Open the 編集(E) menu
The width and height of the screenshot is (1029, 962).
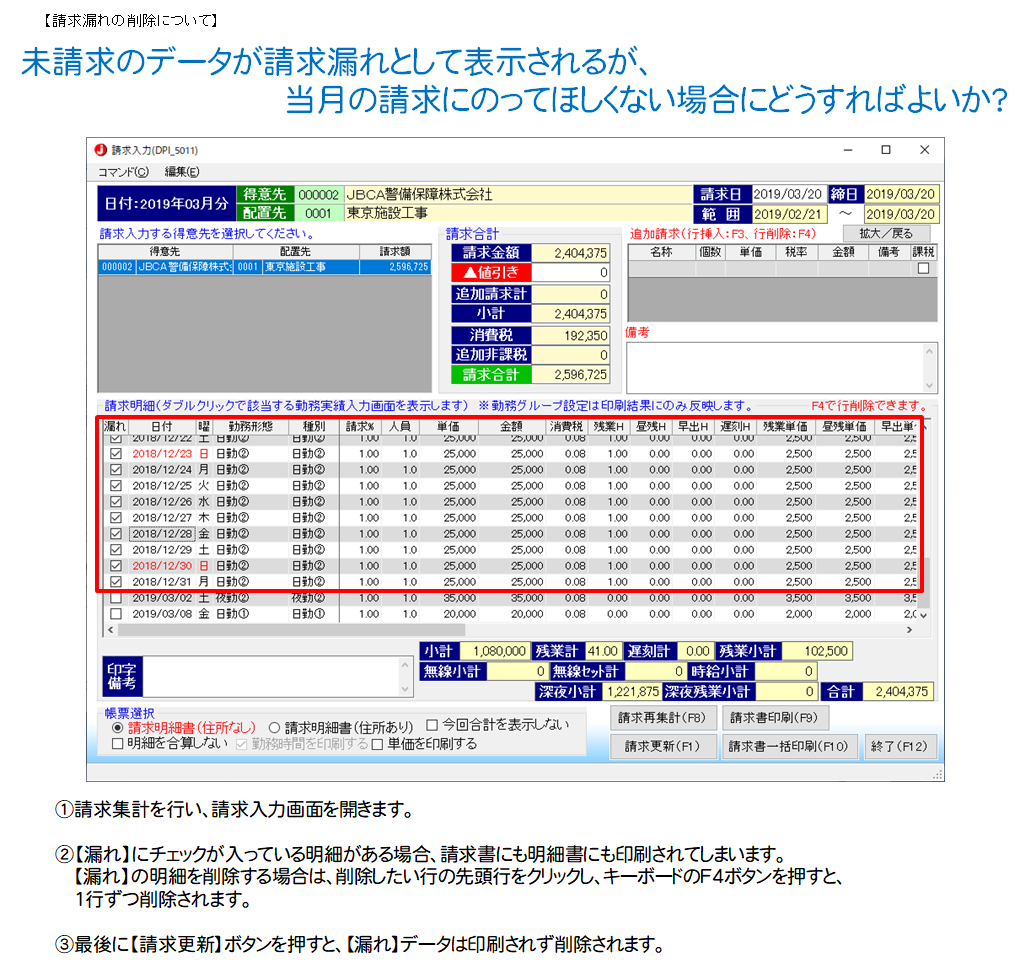click(x=182, y=172)
